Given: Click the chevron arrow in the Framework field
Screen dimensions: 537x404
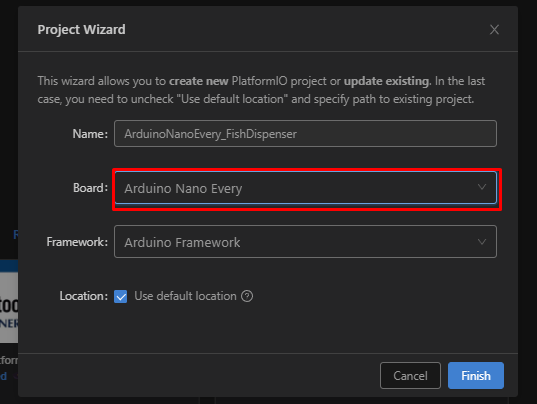Looking at the screenshot, I should (482, 242).
